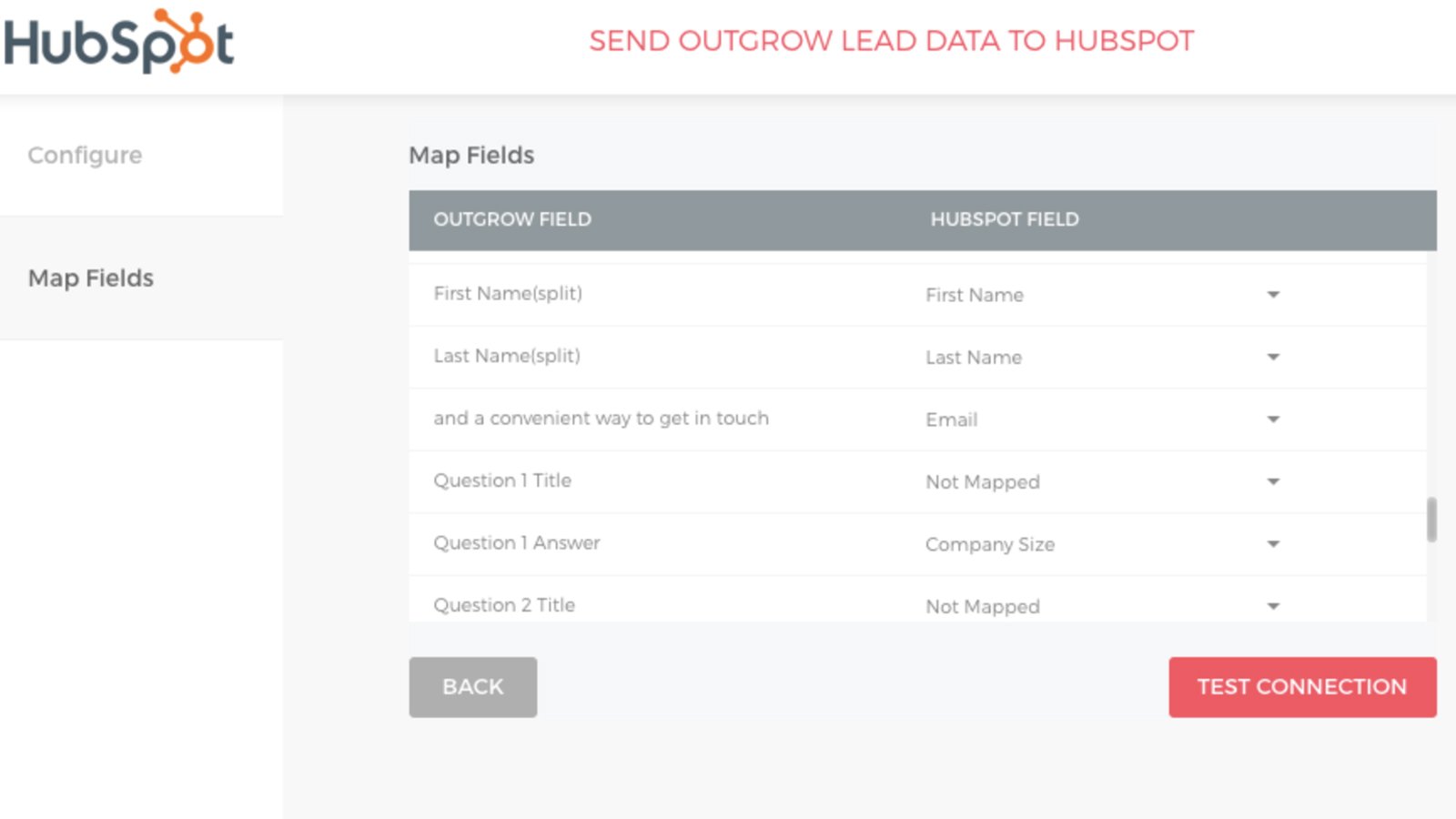Open the Not Mapped dropdown for Question 1 Title

(1272, 481)
